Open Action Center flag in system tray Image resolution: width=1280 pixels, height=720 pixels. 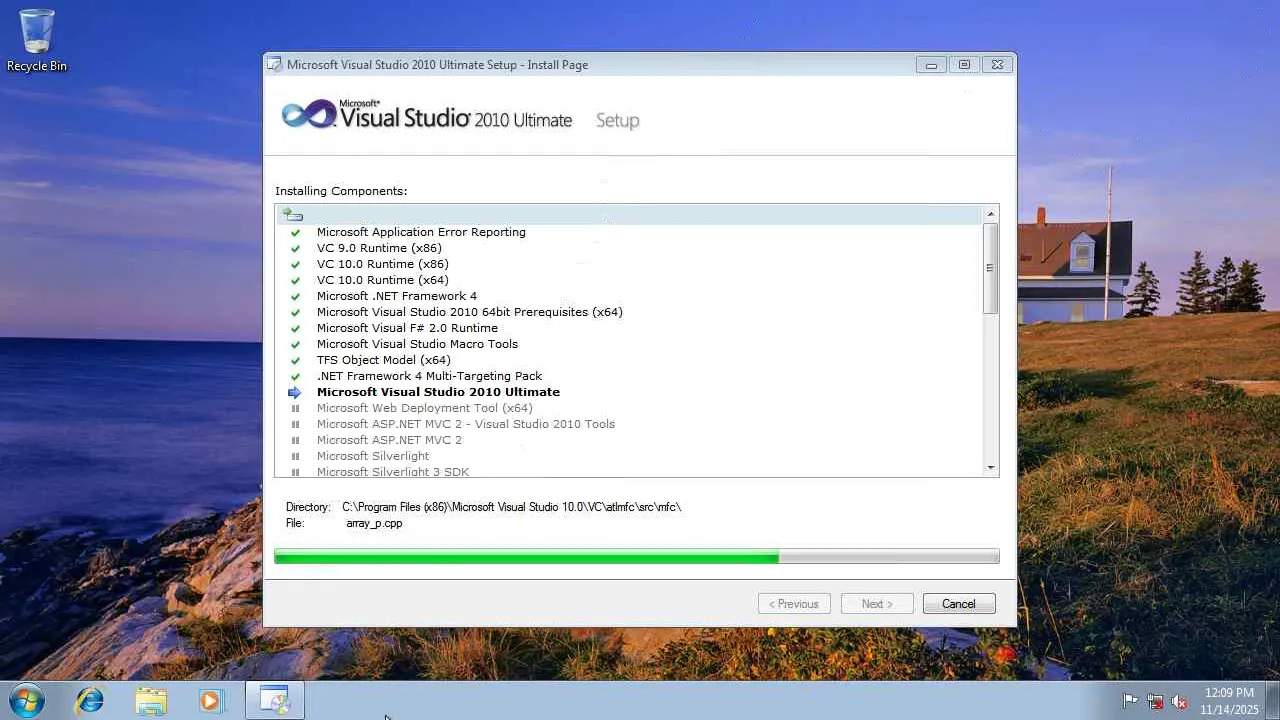point(1130,701)
